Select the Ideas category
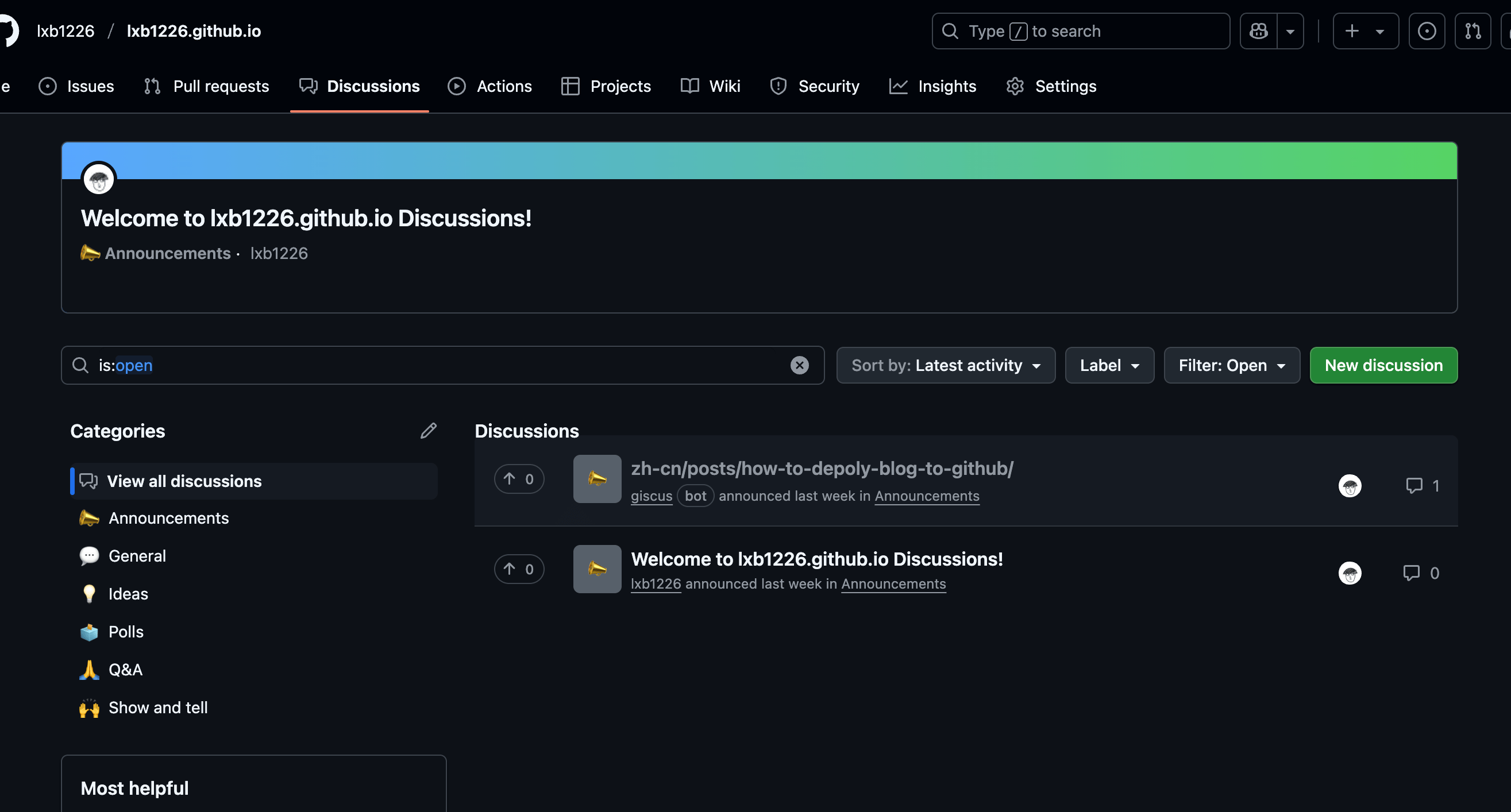This screenshot has height=812, width=1511. click(254, 594)
